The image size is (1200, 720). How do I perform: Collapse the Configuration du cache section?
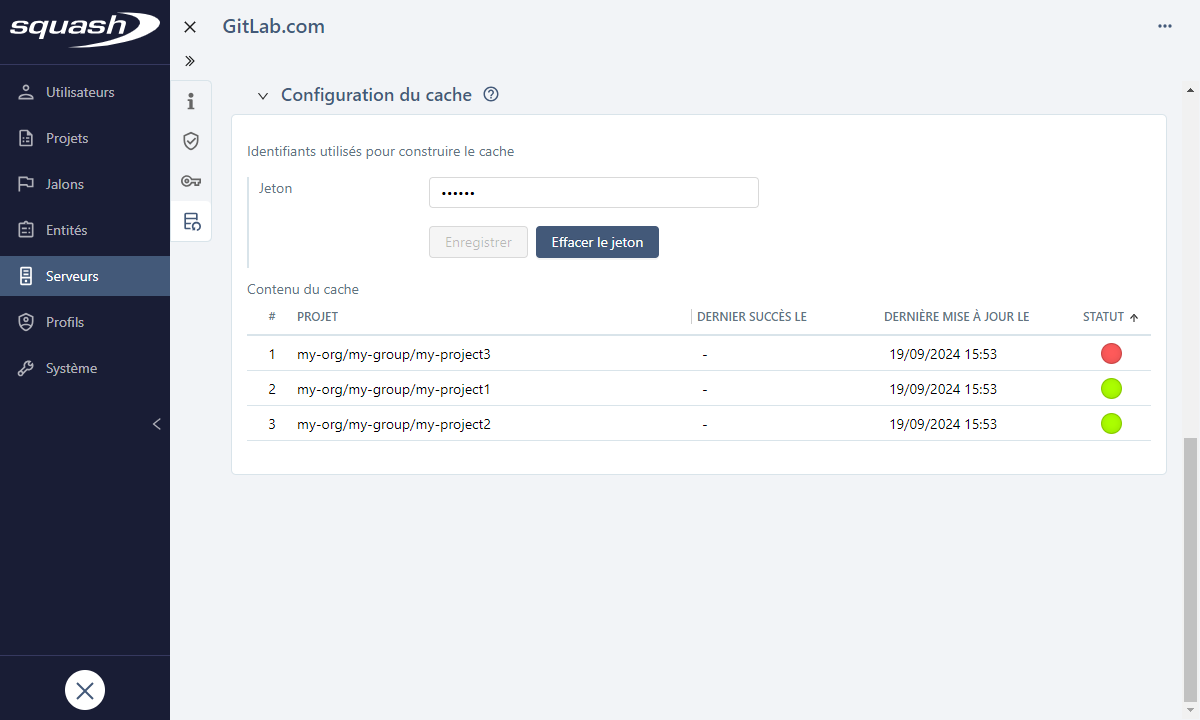[262, 94]
